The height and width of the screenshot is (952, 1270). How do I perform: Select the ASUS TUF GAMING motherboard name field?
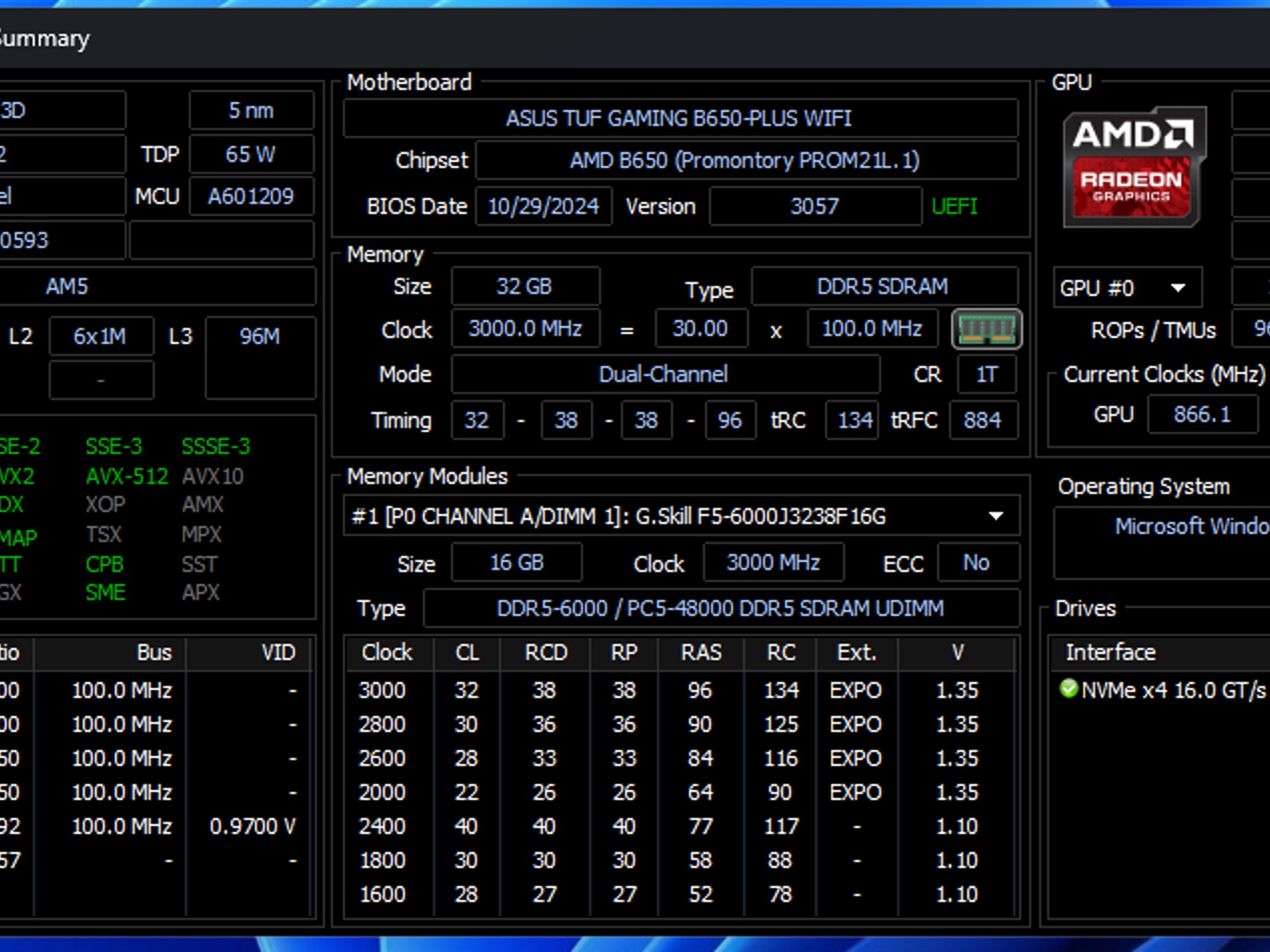(x=680, y=118)
